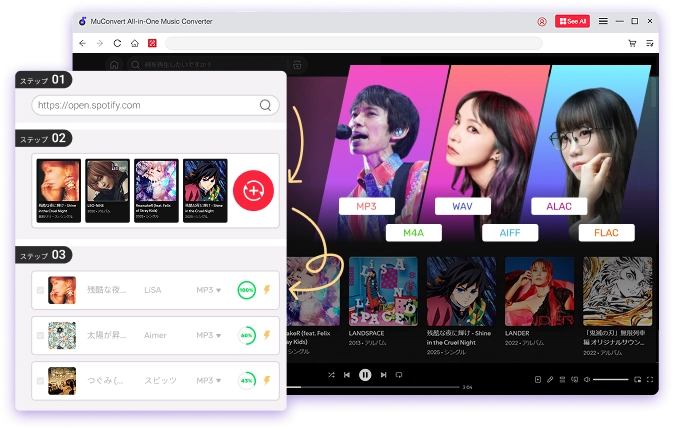
Task: Enter full screen with the corner icon
Action: (x=650, y=380)
